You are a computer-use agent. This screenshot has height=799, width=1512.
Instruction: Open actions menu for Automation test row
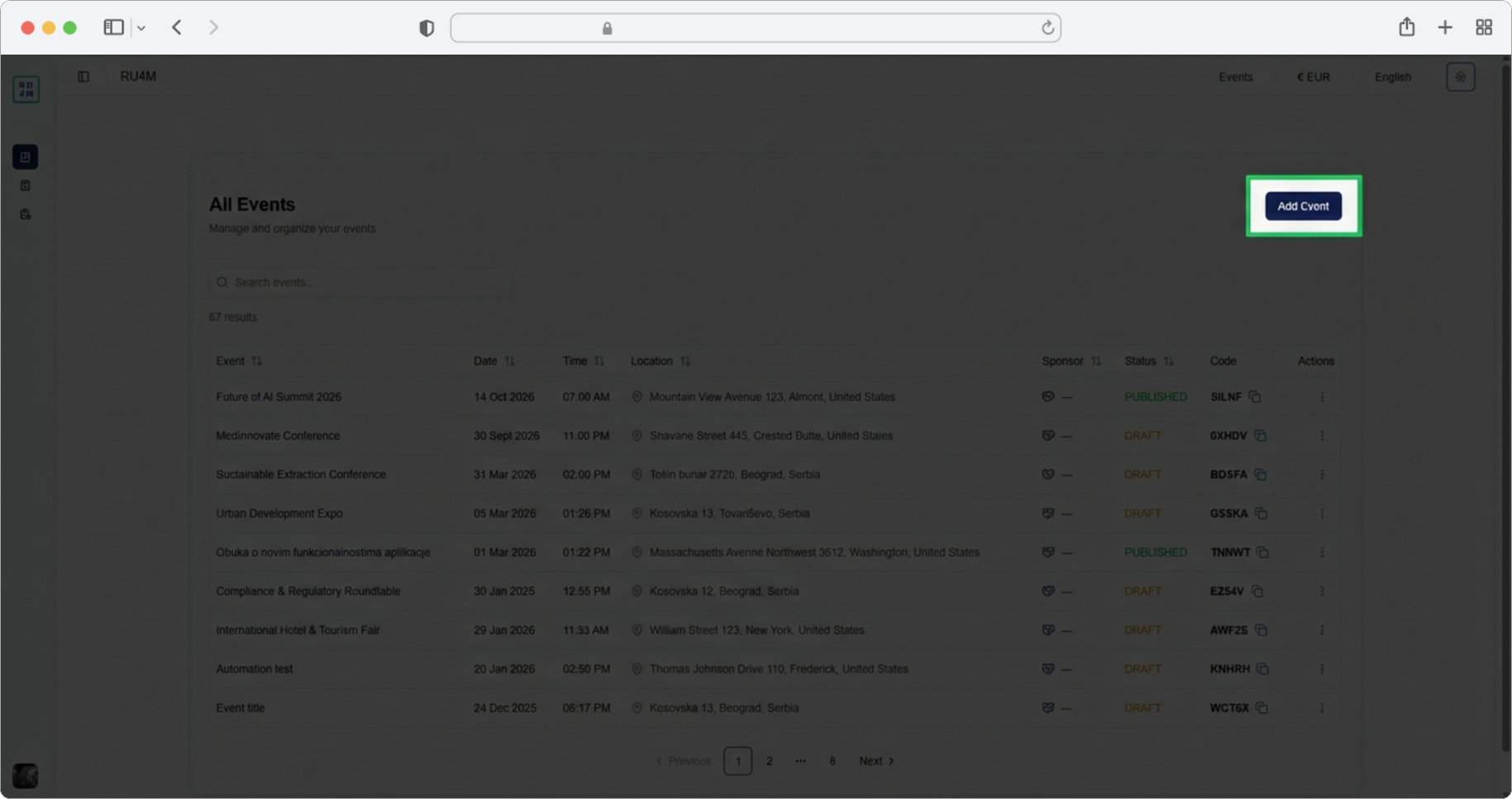[x=1322, y=669]
